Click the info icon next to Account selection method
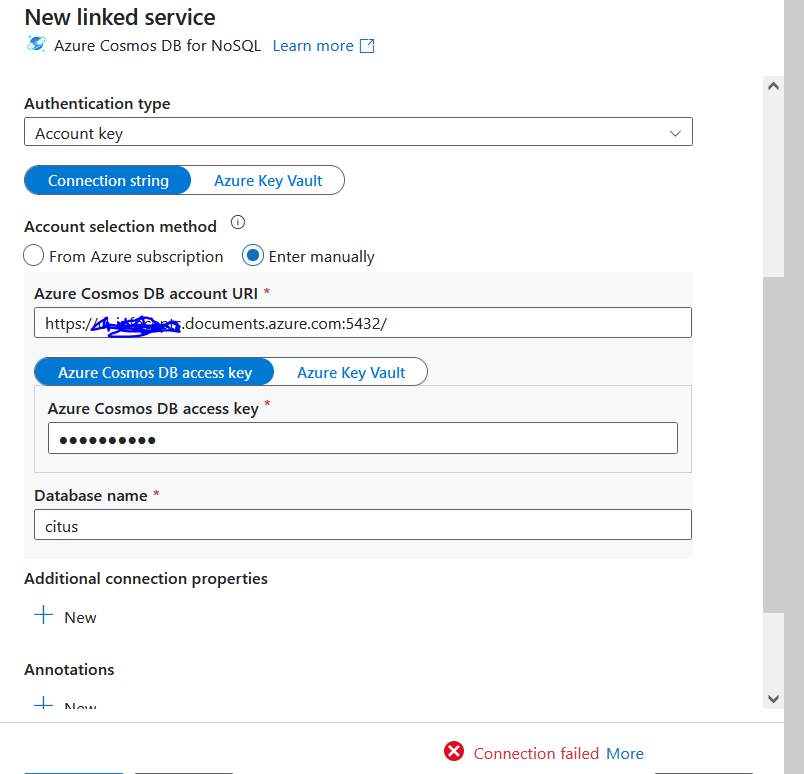Viewport: 804px width, 774px height. (x=237, y=223)
